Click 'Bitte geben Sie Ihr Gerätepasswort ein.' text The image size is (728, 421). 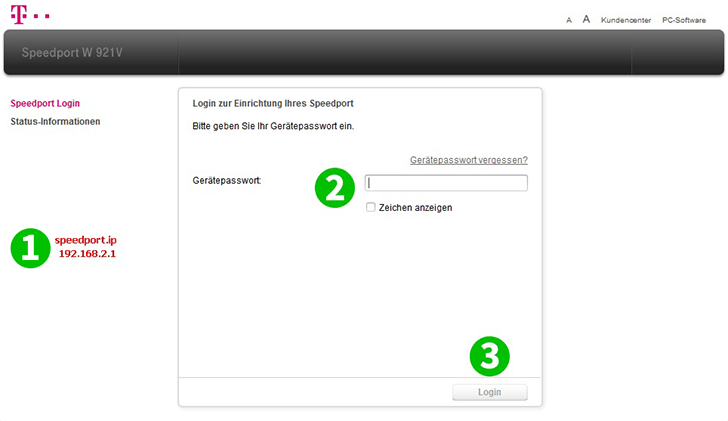point(273,126)
